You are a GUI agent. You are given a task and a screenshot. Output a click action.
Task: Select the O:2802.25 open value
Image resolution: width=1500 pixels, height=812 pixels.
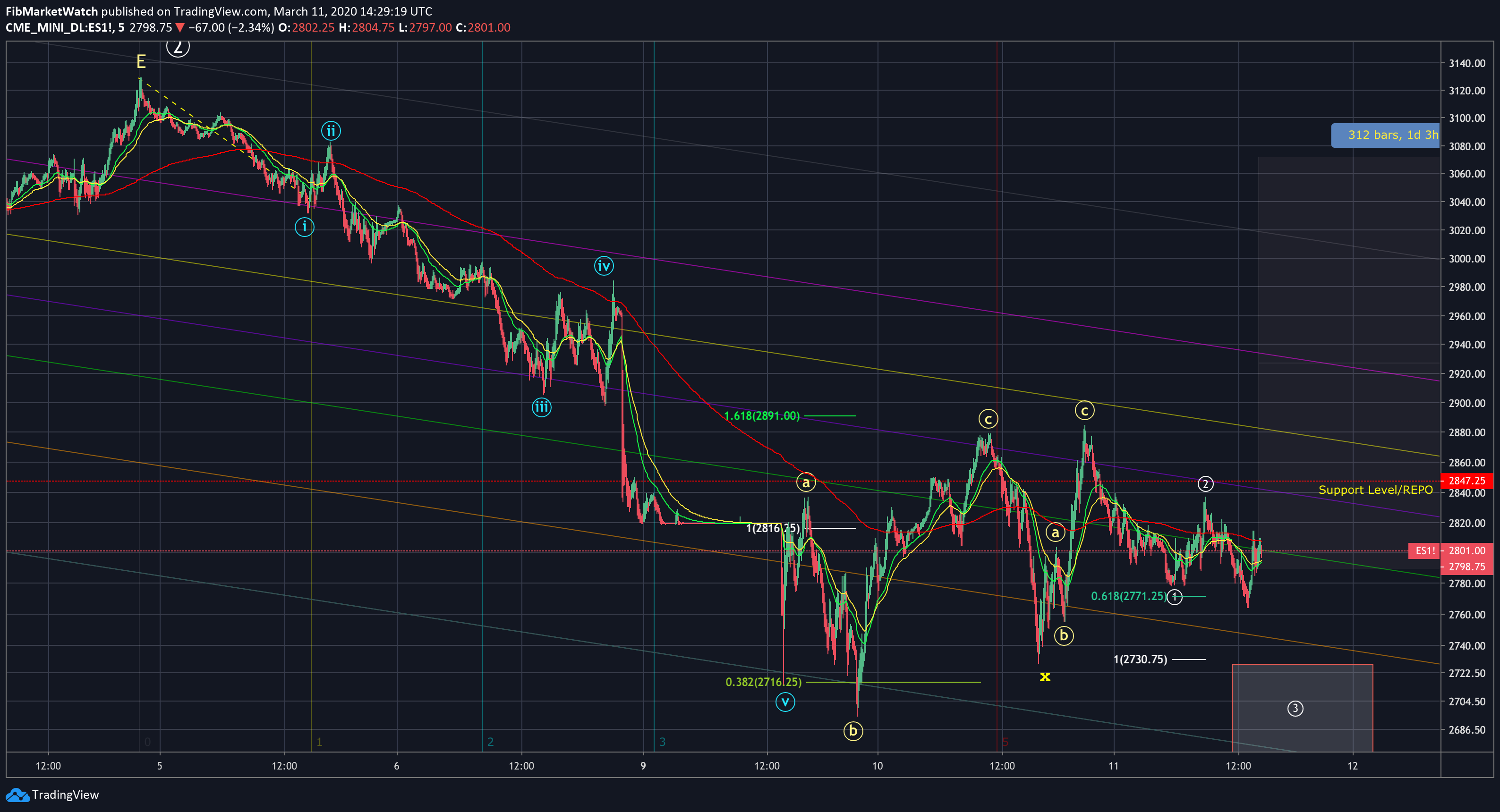pos(307,27)
